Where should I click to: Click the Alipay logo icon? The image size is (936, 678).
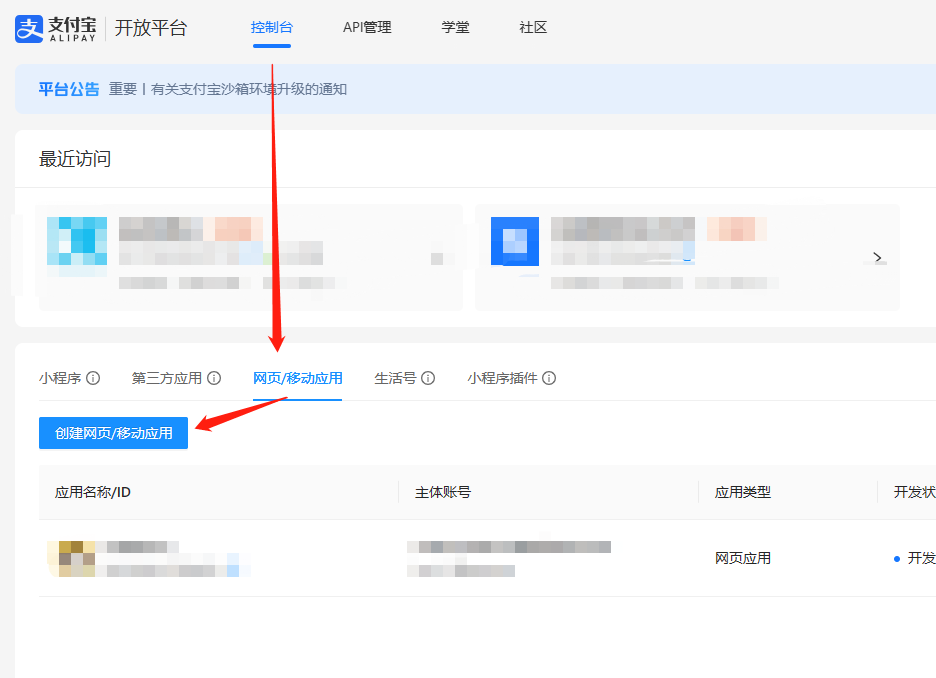(x=30, y=28)
